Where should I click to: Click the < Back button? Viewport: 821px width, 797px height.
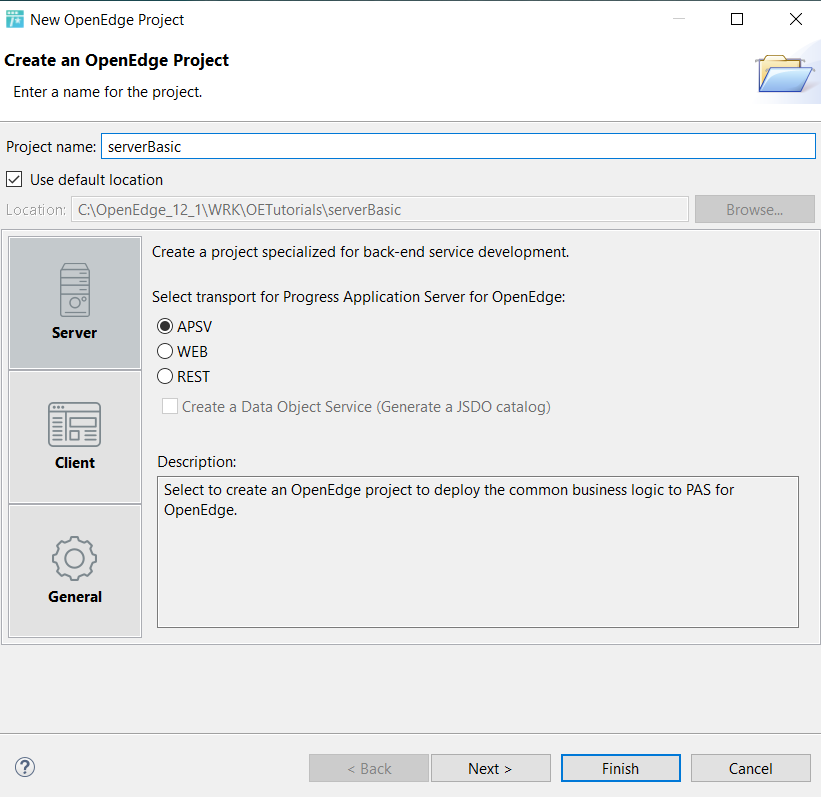coord(369,768)
